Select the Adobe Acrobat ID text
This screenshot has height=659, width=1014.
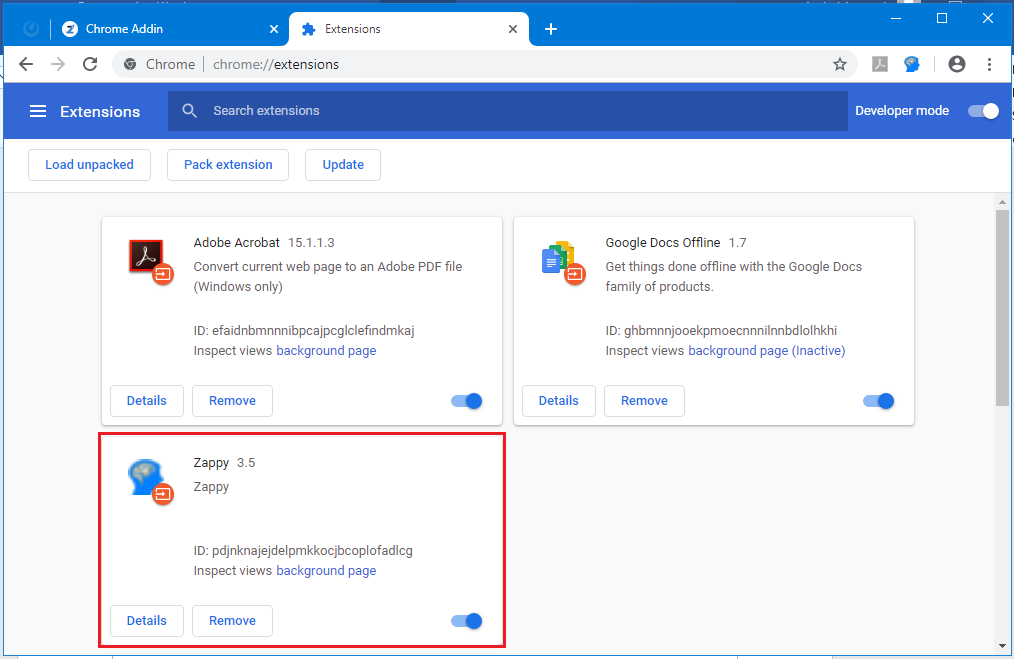click(x=304, y=331)
